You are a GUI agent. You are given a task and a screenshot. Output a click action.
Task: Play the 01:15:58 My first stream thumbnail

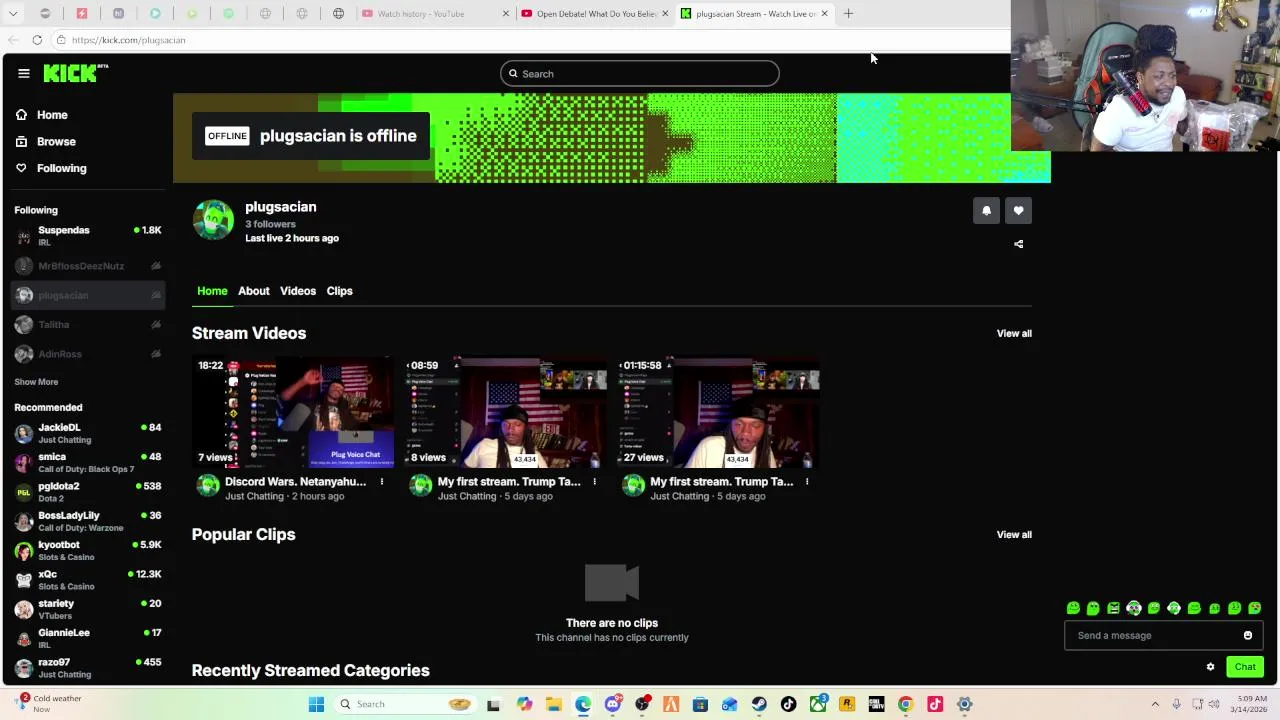pos(719,412)
